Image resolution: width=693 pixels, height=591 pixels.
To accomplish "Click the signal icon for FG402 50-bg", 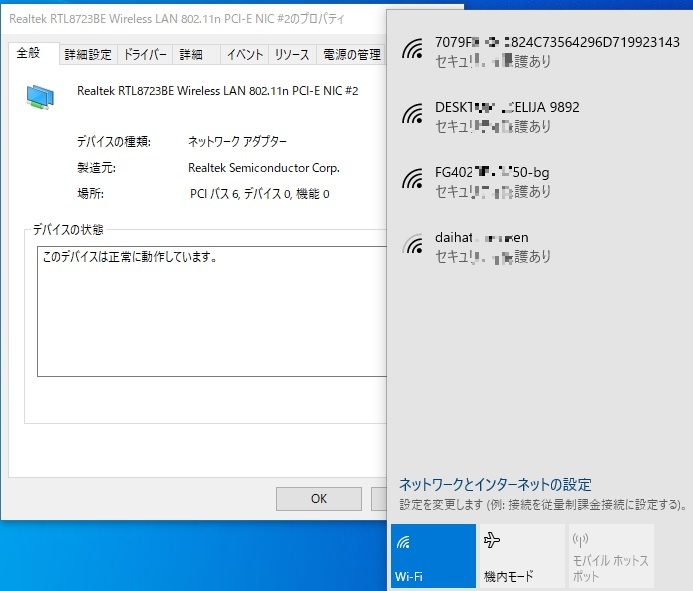I will 411,180.
